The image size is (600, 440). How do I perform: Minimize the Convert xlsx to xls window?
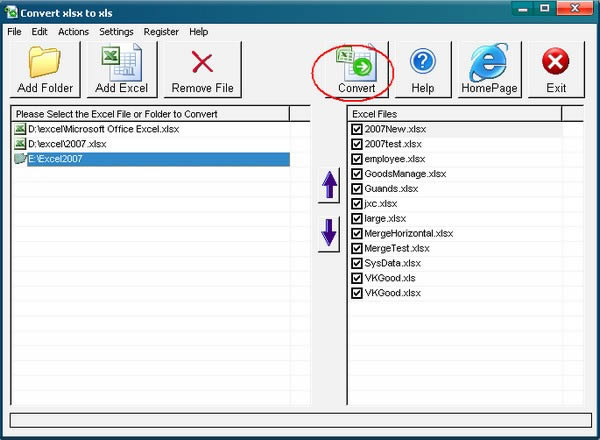click(x=523, y=8)
